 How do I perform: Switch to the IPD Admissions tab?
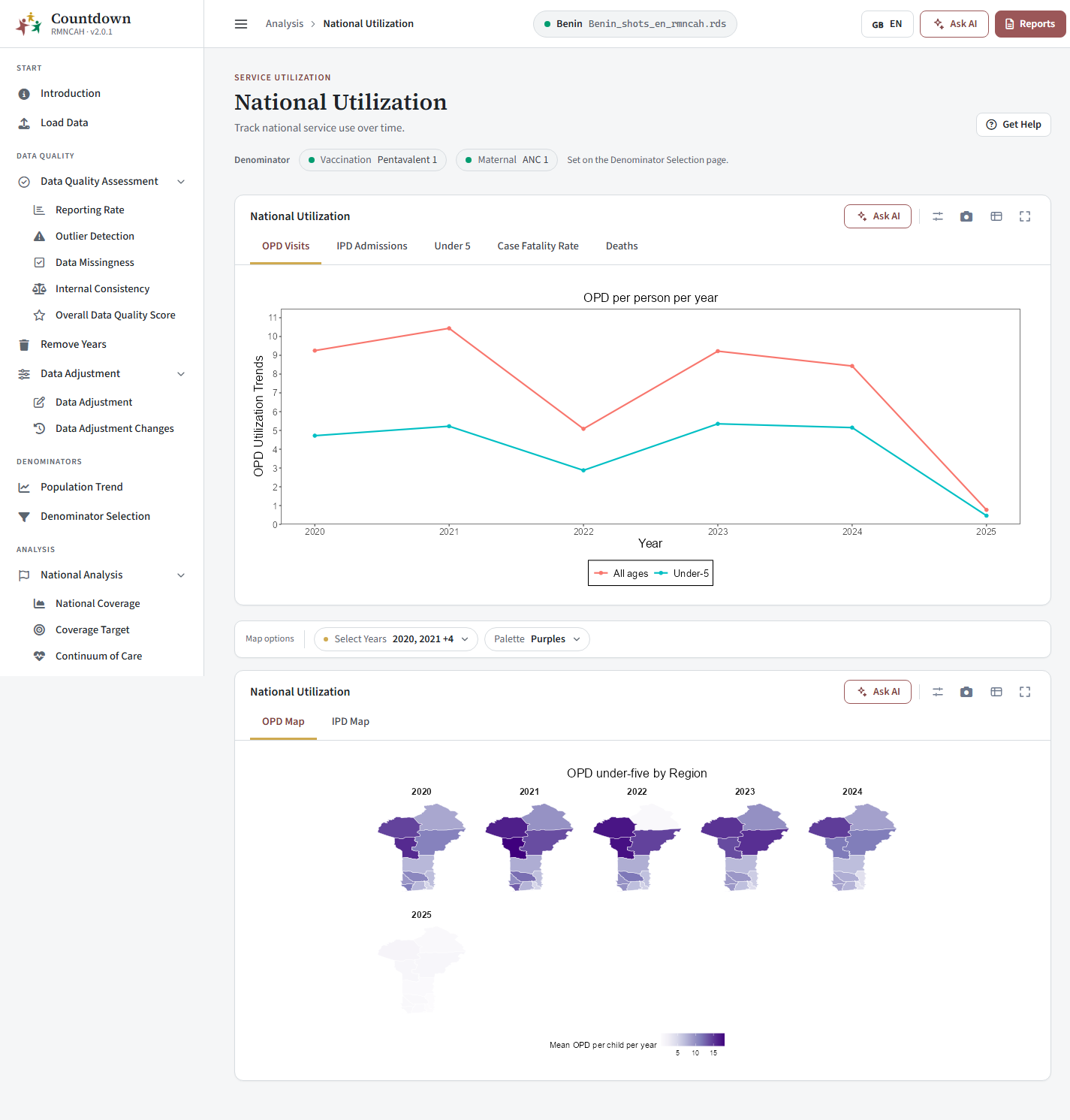pyautogui.click(x=372, y=246)
